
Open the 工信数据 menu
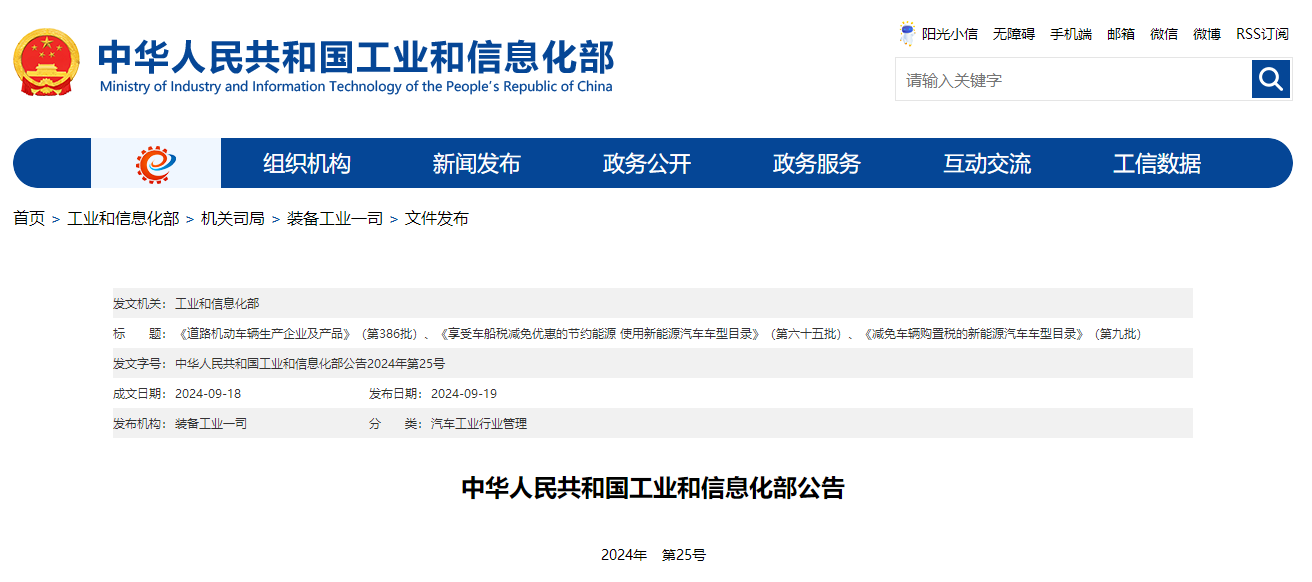pyautogui.click(x=1156, y=163)
